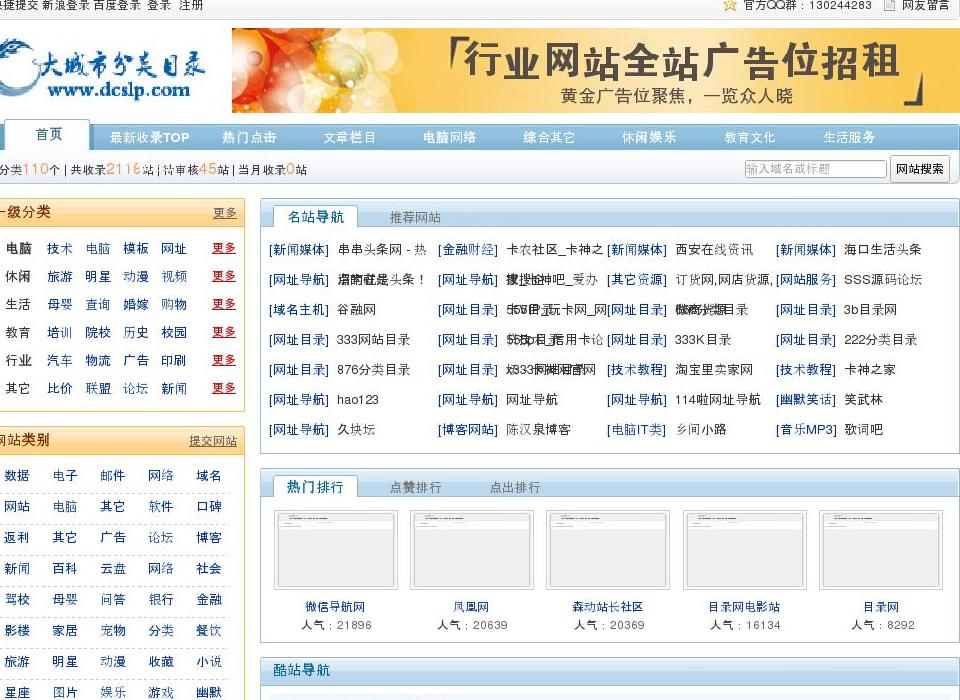960x700 pixels.
Task: Switch to the 点赞排行 tab
Action: coord(415,487)
